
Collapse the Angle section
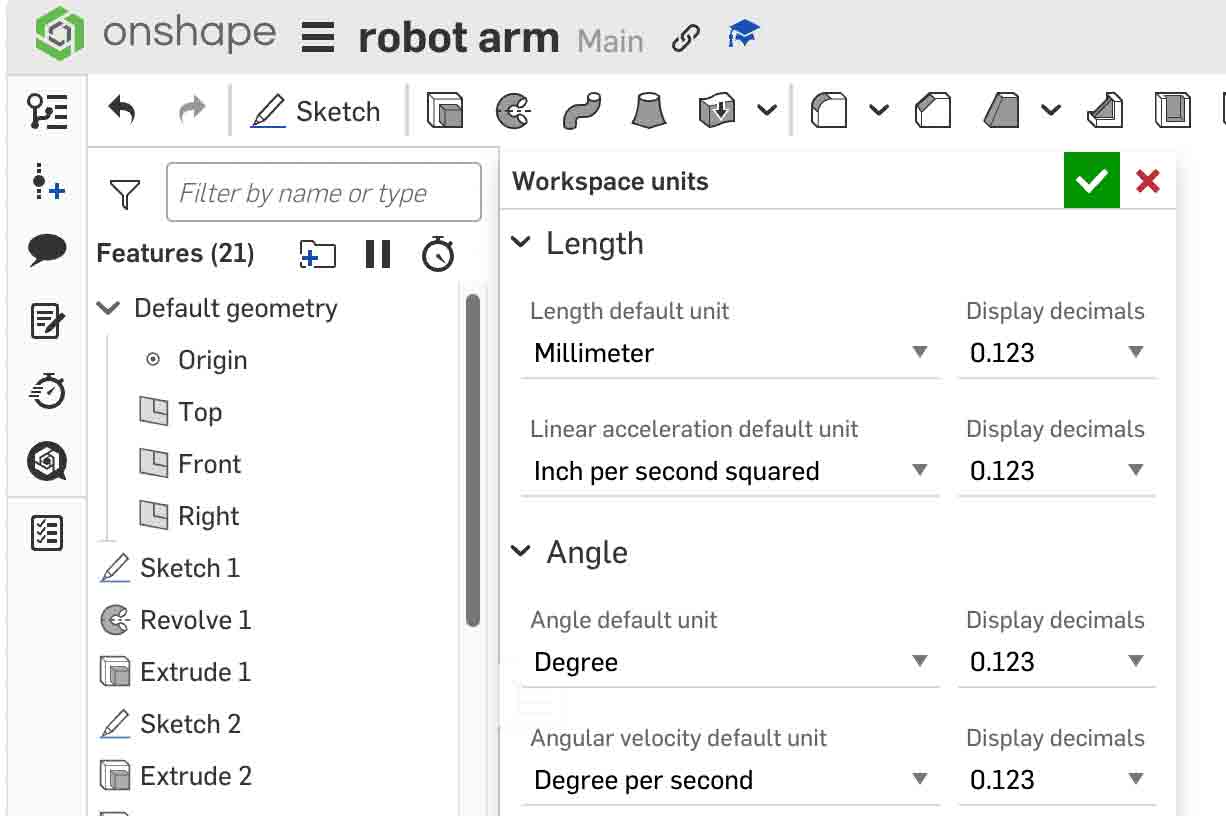coord(523,551)
